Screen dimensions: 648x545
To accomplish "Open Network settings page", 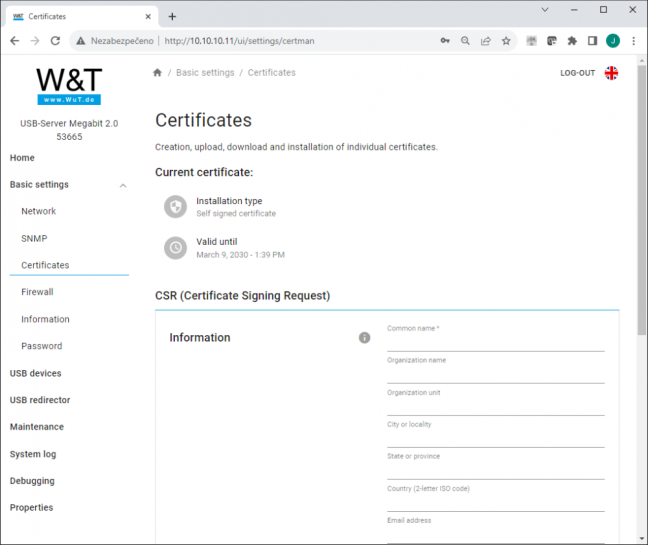I will (x=38, y=211).
